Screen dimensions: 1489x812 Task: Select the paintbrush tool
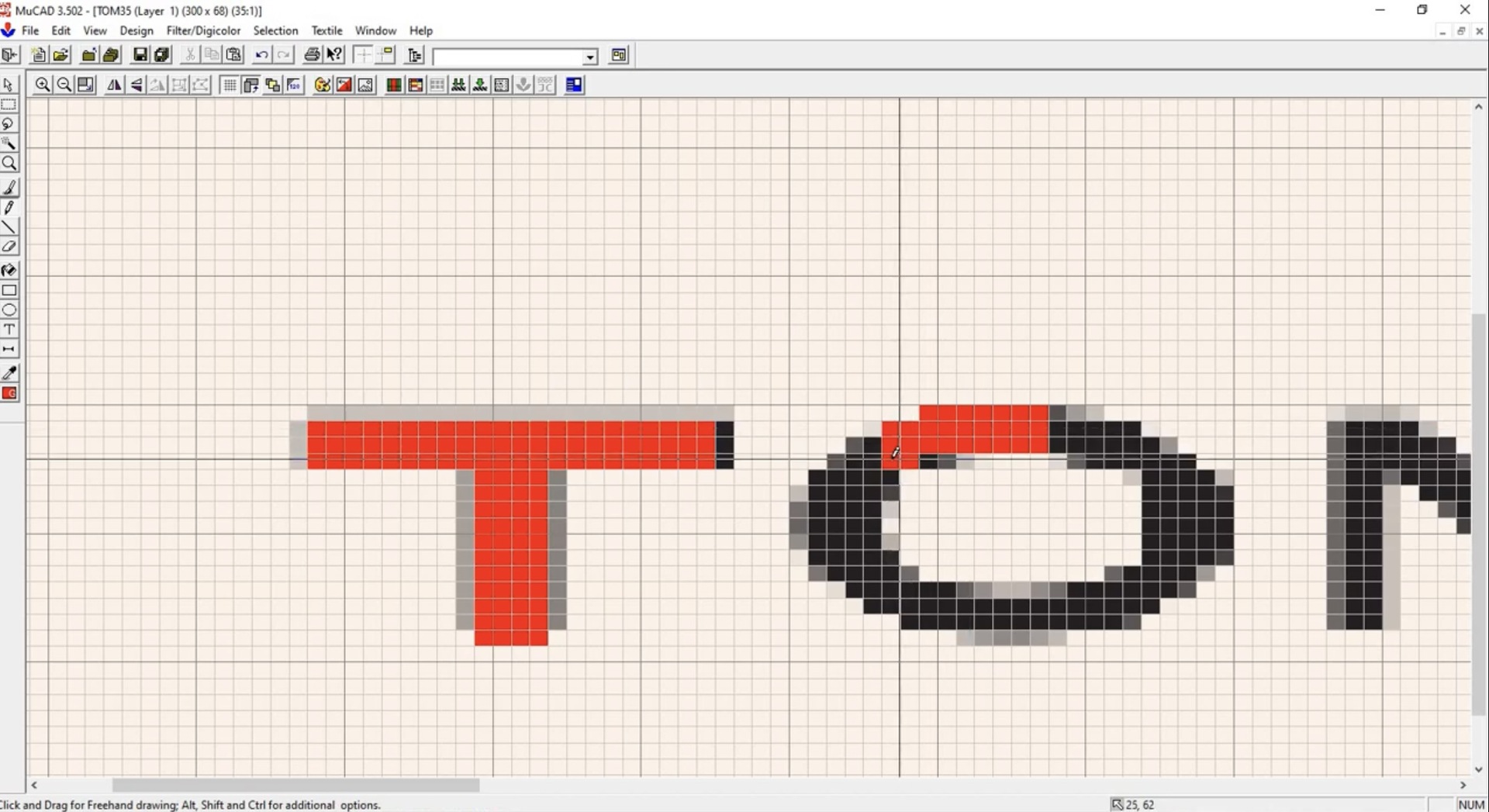tap(9, 188)
